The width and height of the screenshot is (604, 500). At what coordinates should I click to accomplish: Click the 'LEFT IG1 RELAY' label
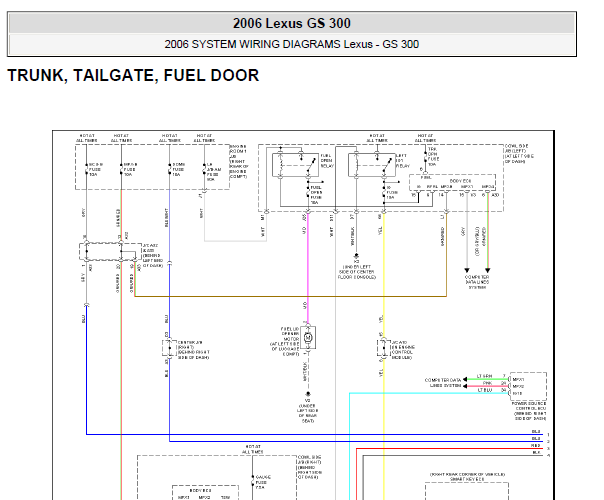(403, 161)
